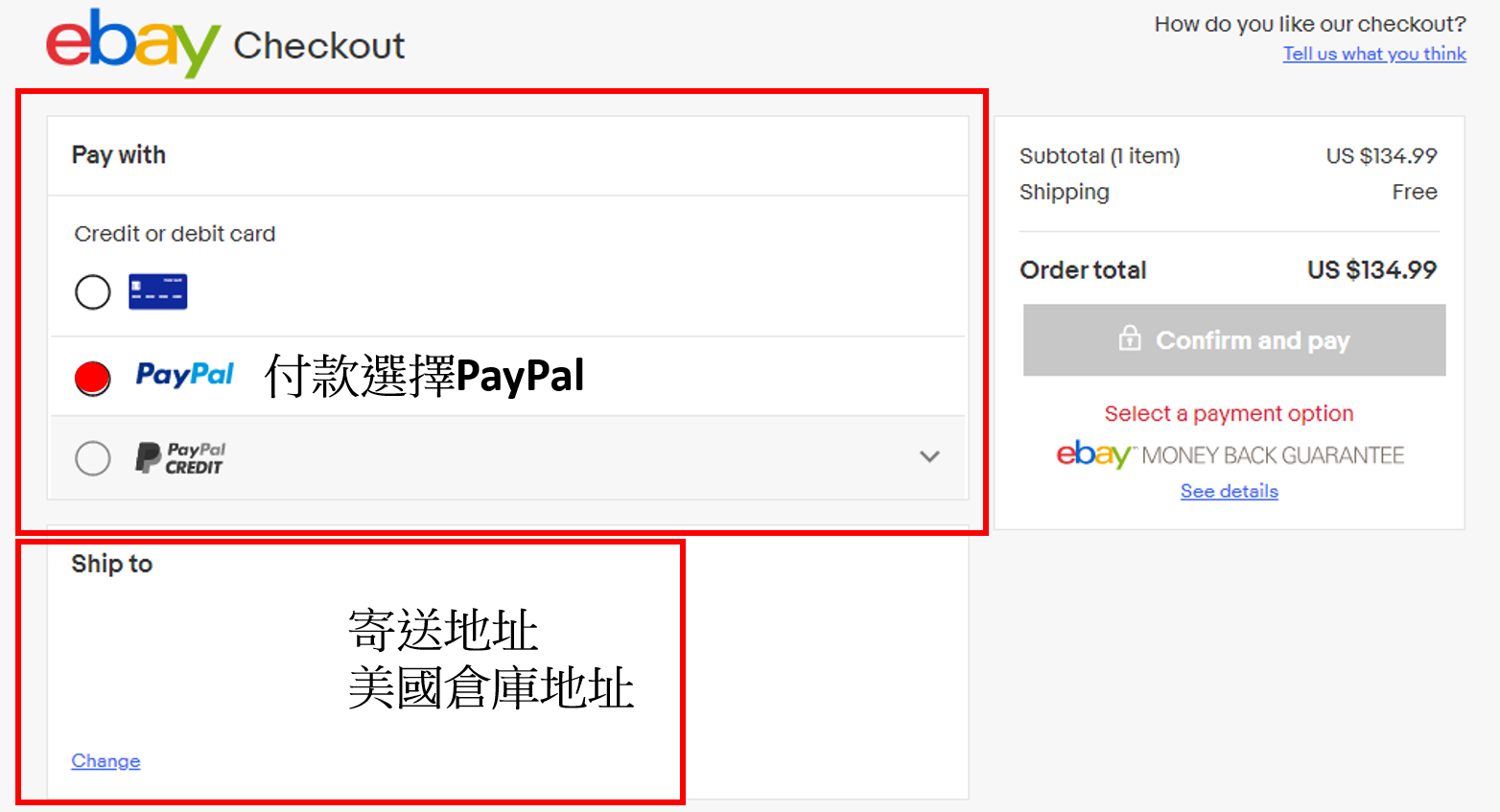Click the Order total amount
The image size is (1500, 812).
(1371, 269)
